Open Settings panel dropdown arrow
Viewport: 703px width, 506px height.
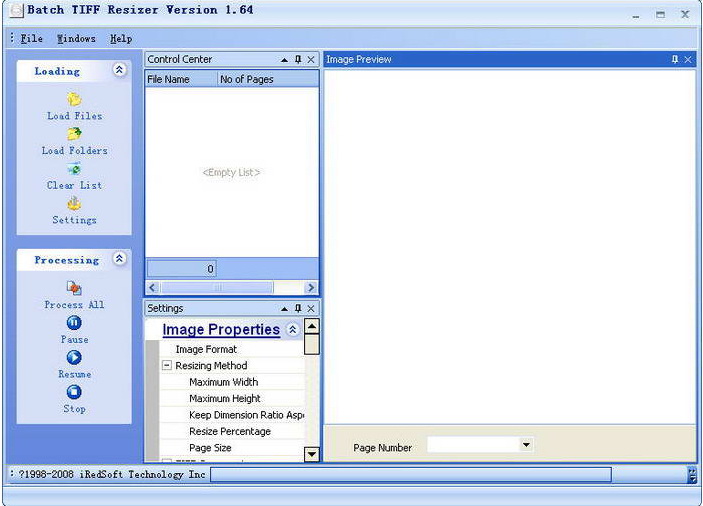[x=284, y=309]
